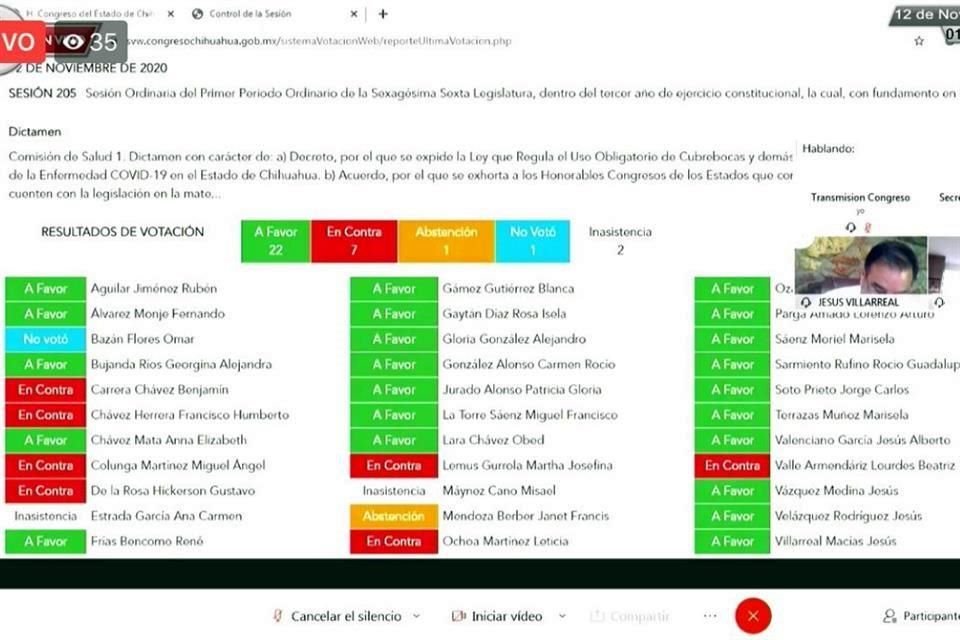The height and width of the screenshot is (640, 960).
Task: Click headset icon beside JESUS VILLARREAL name
Action: 806,302
